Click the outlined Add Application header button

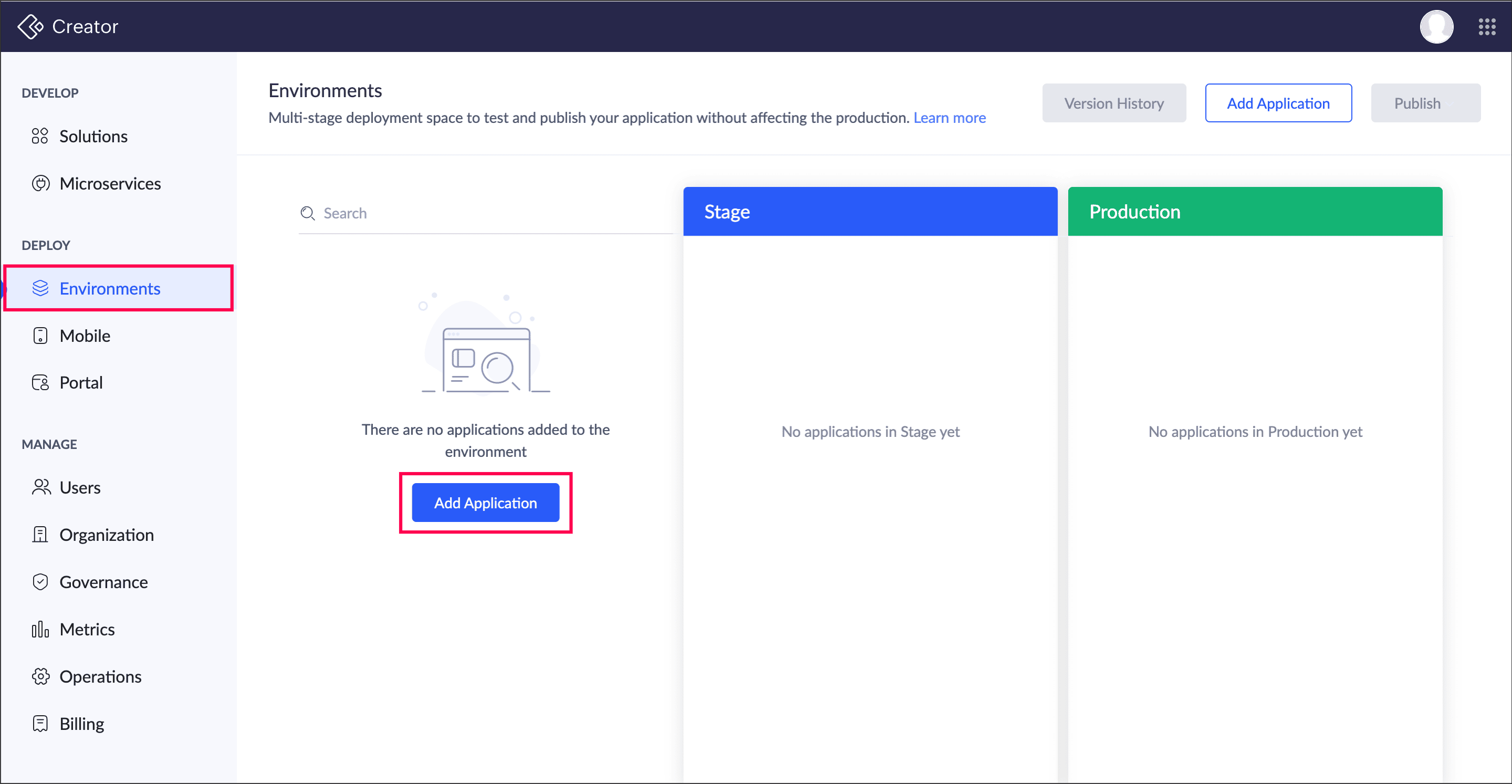coord(1278,103)
